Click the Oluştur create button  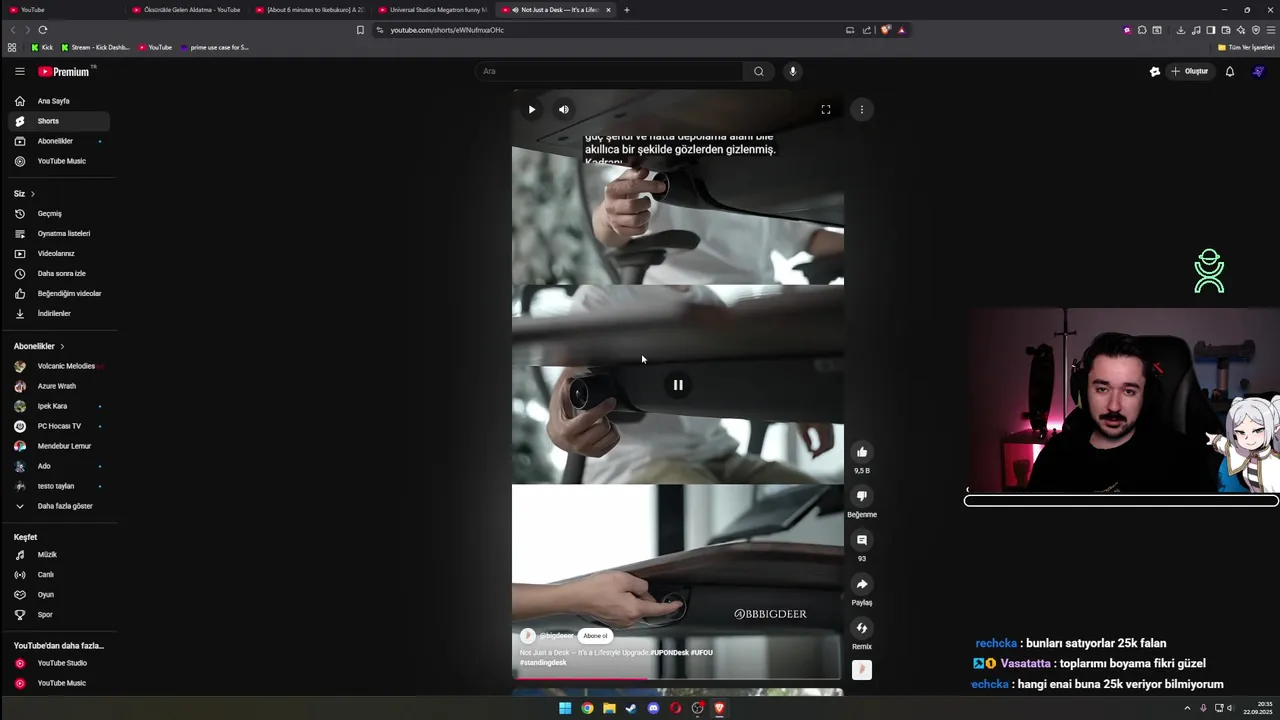coord(1190,71)
